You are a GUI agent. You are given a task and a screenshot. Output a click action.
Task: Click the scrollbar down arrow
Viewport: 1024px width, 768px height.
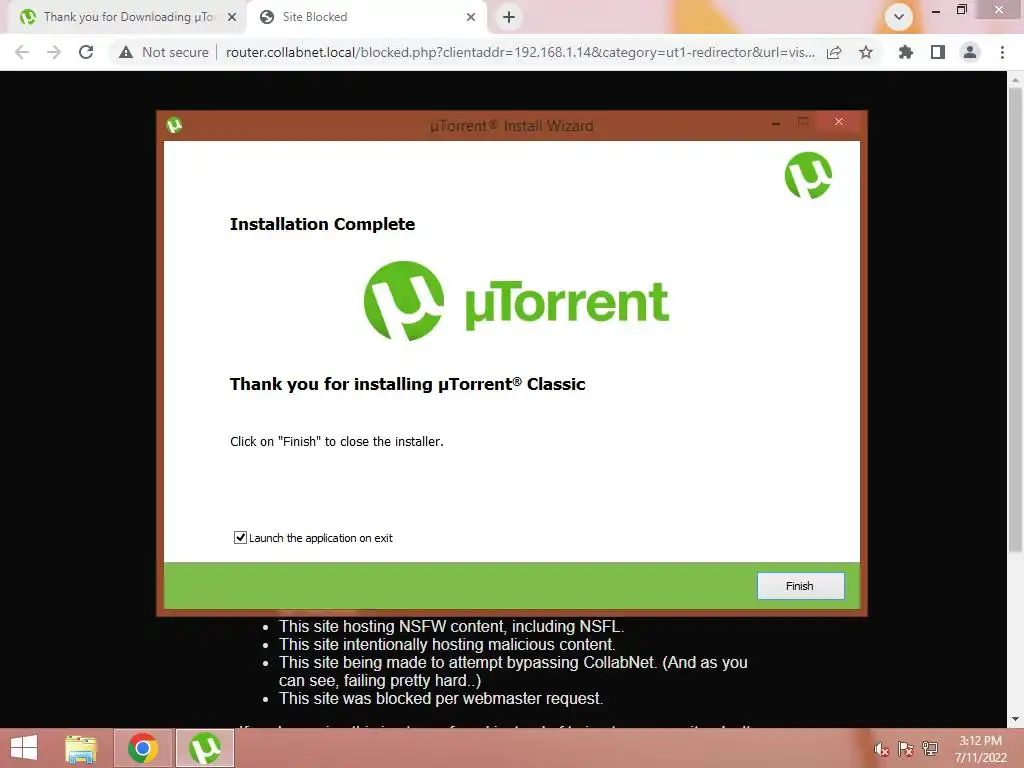(x=1015, y=719)
